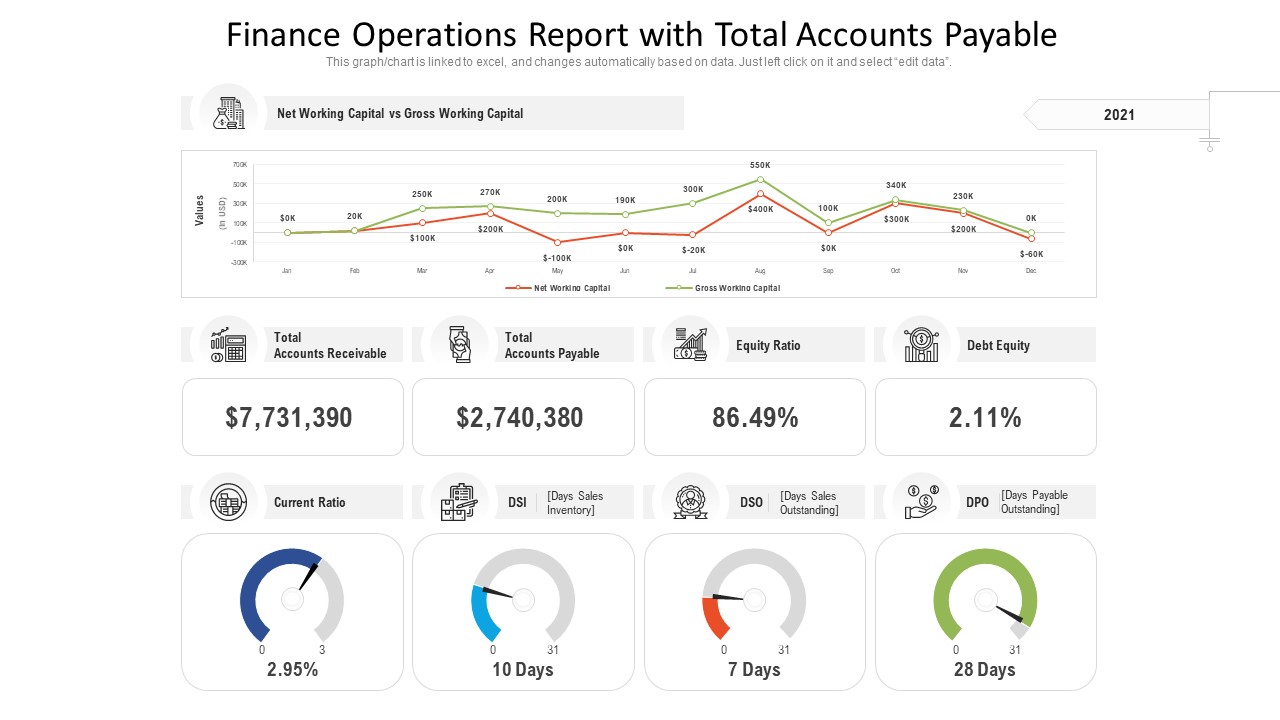The width and height of the screenshot is (1280, 720).
Task: Click the Finance Operations Report title
Action: click(x=641, y=35)
